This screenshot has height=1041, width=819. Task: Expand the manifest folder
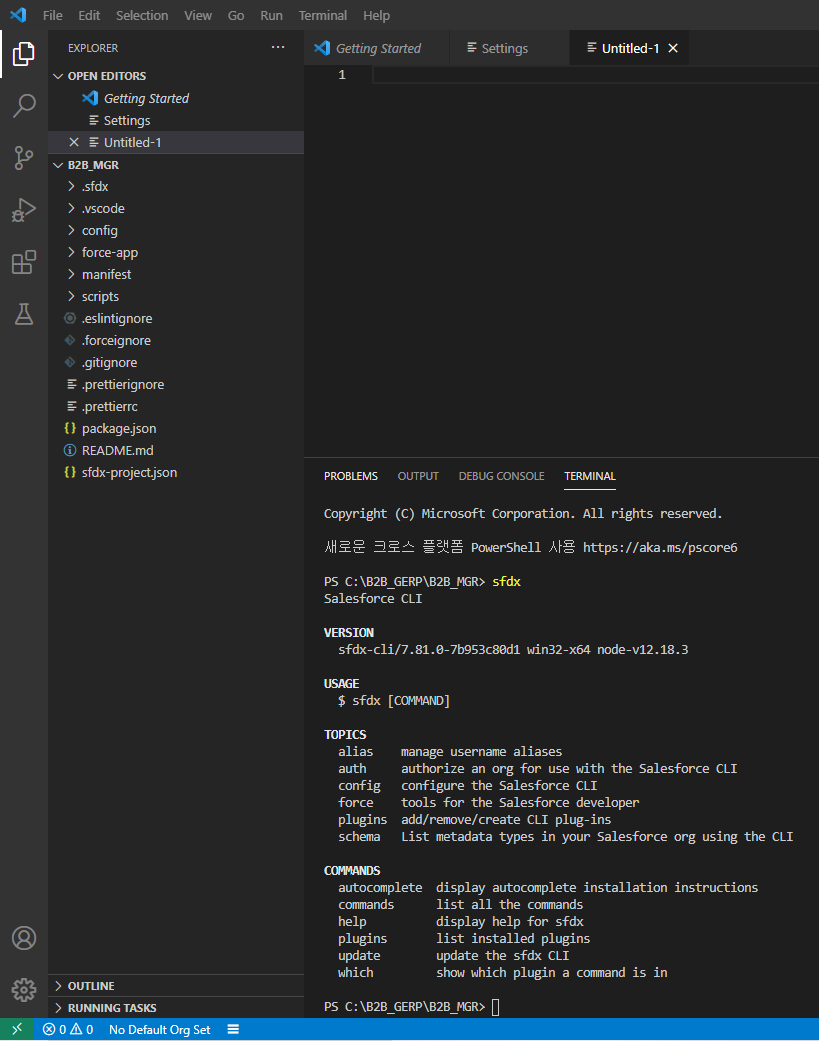tap(71, 274)
